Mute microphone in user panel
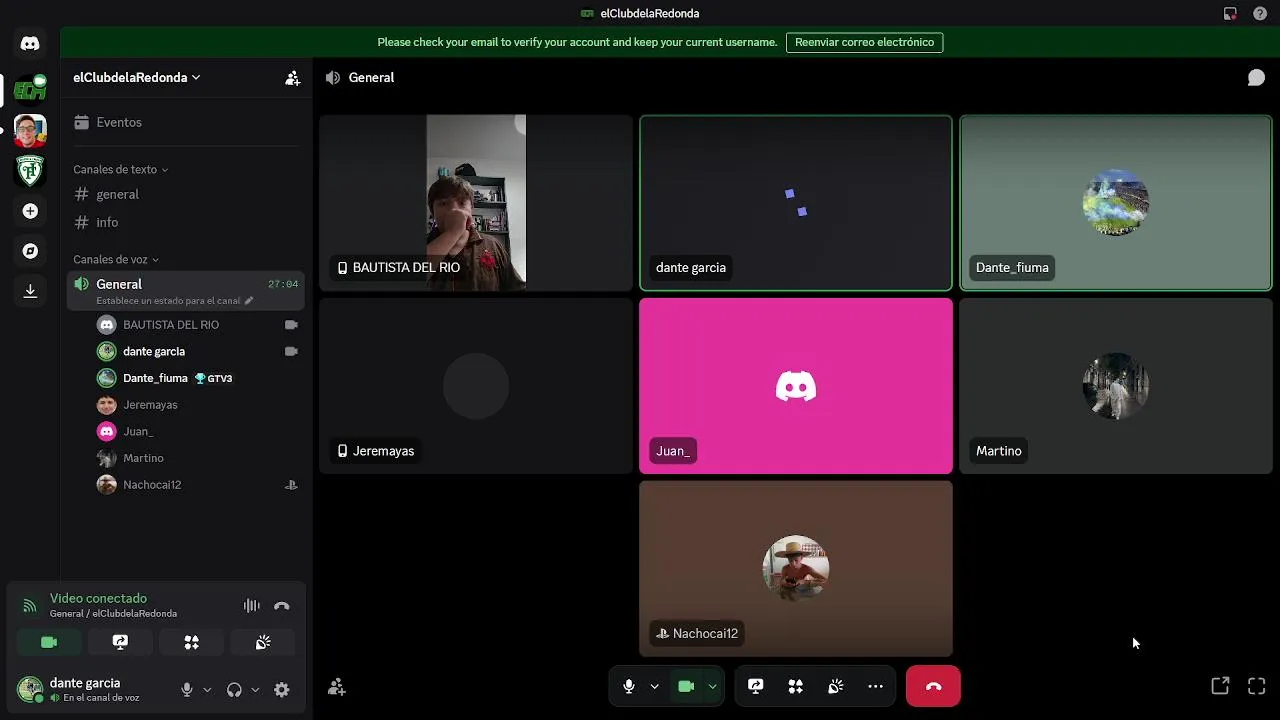The image size is (1280, 720). (x=187, y=689)
